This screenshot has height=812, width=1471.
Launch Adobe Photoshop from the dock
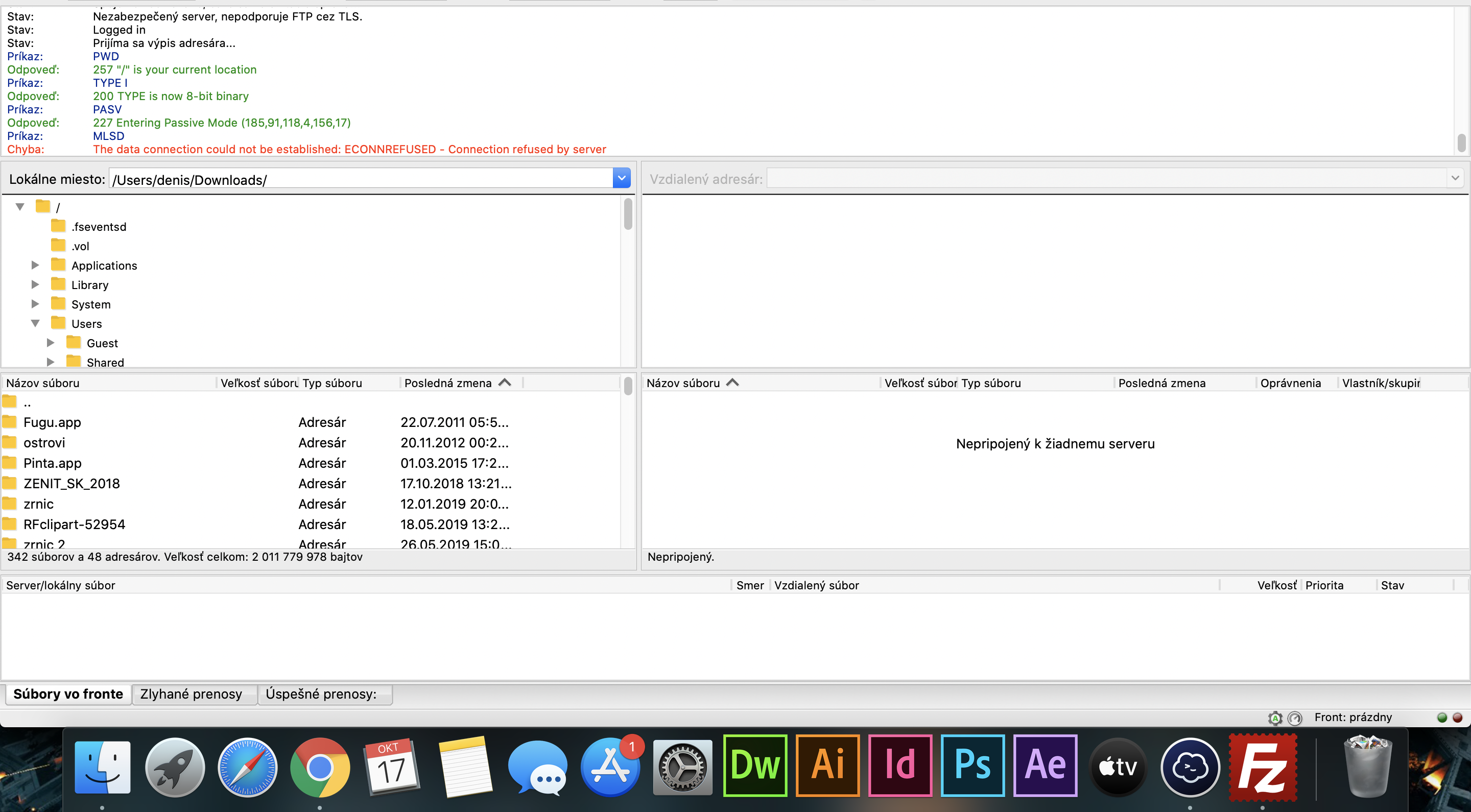click(972, 766)
